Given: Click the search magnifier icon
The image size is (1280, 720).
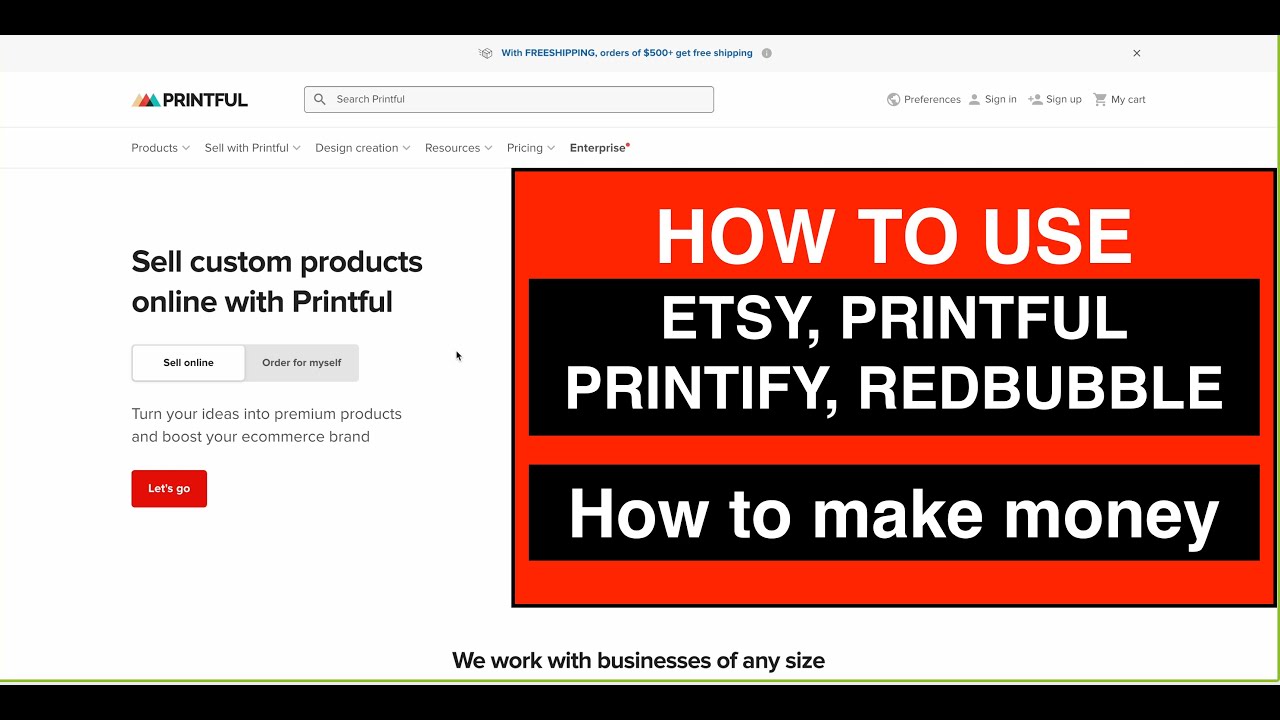Looking at the screenshot, I should [320, 99].
